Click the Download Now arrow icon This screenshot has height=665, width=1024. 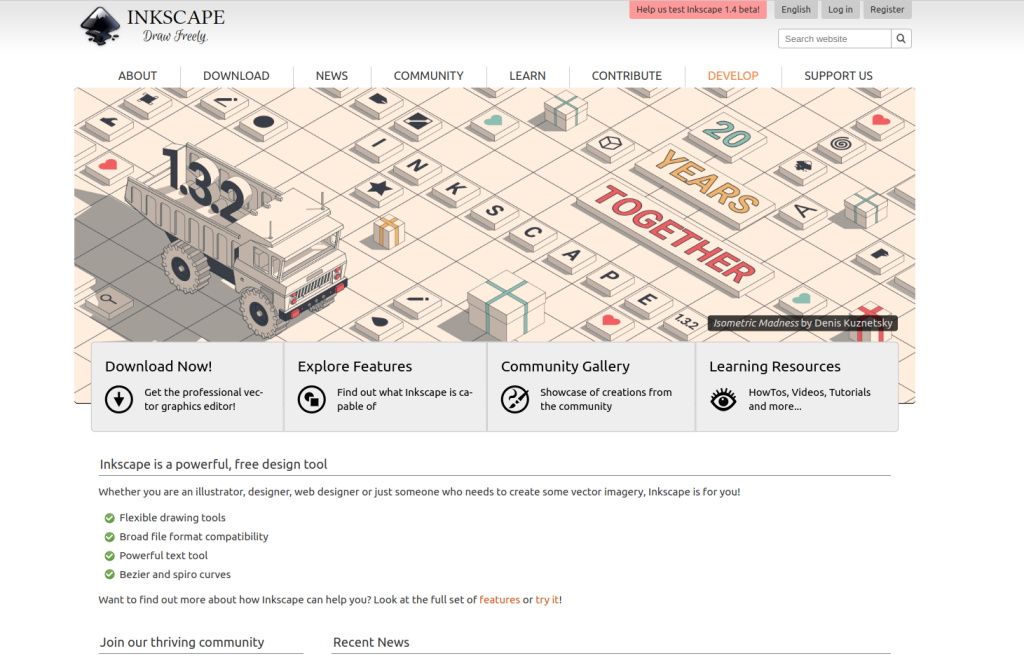tap(119, 400)
